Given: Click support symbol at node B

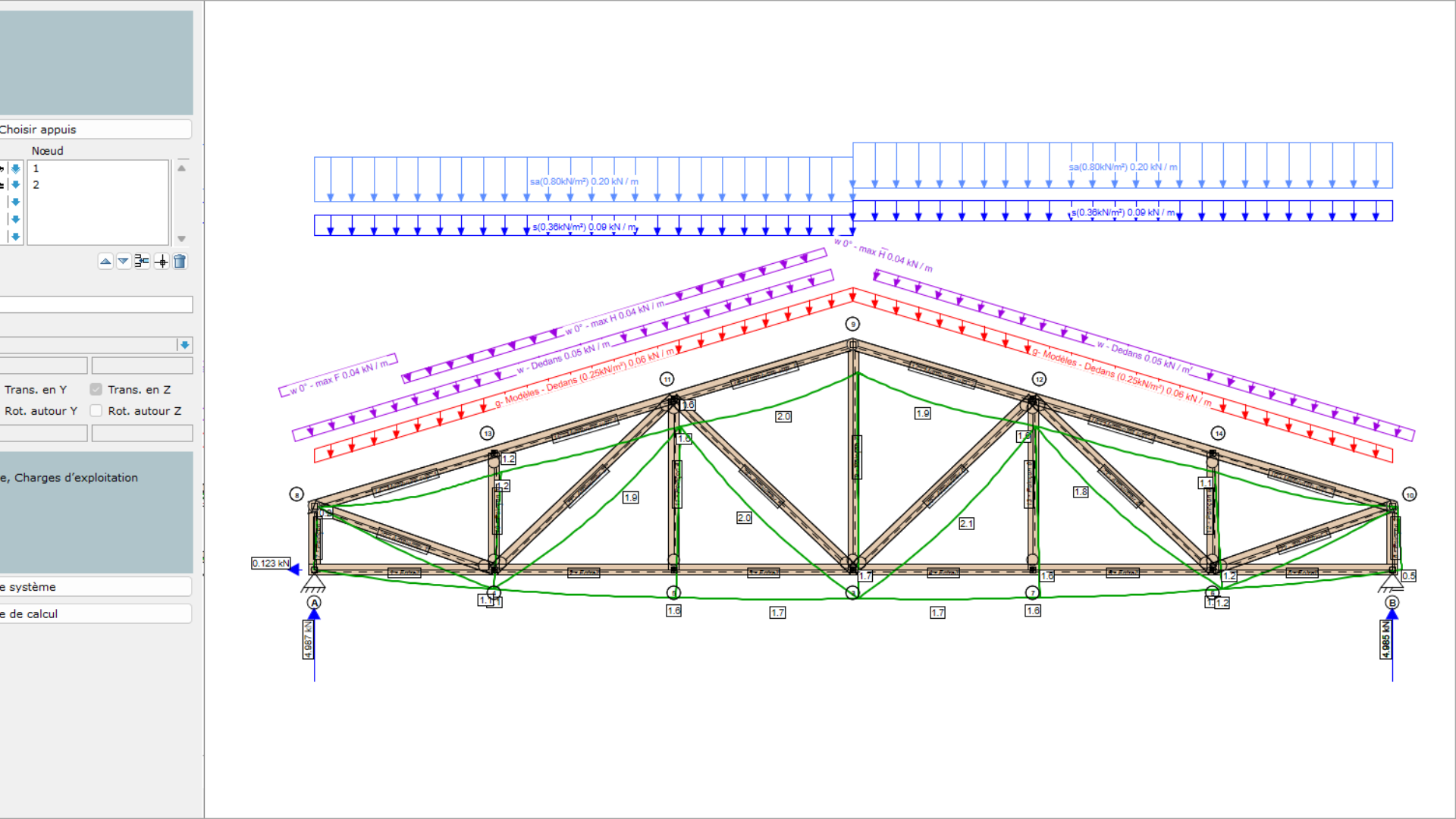Looking at the screenshot, I should click(x=1391, y=582).
